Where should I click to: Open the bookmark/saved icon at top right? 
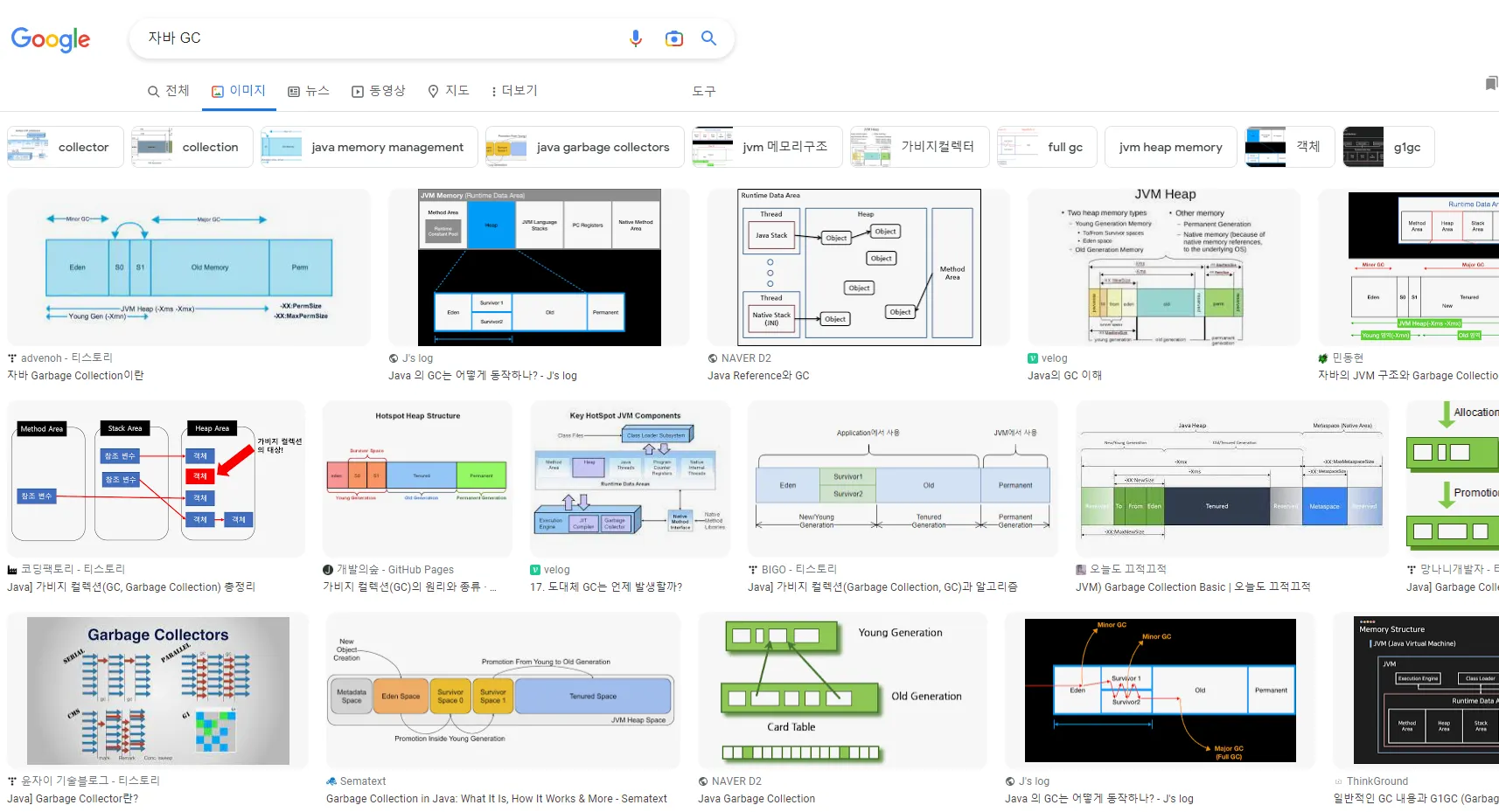1491,83
